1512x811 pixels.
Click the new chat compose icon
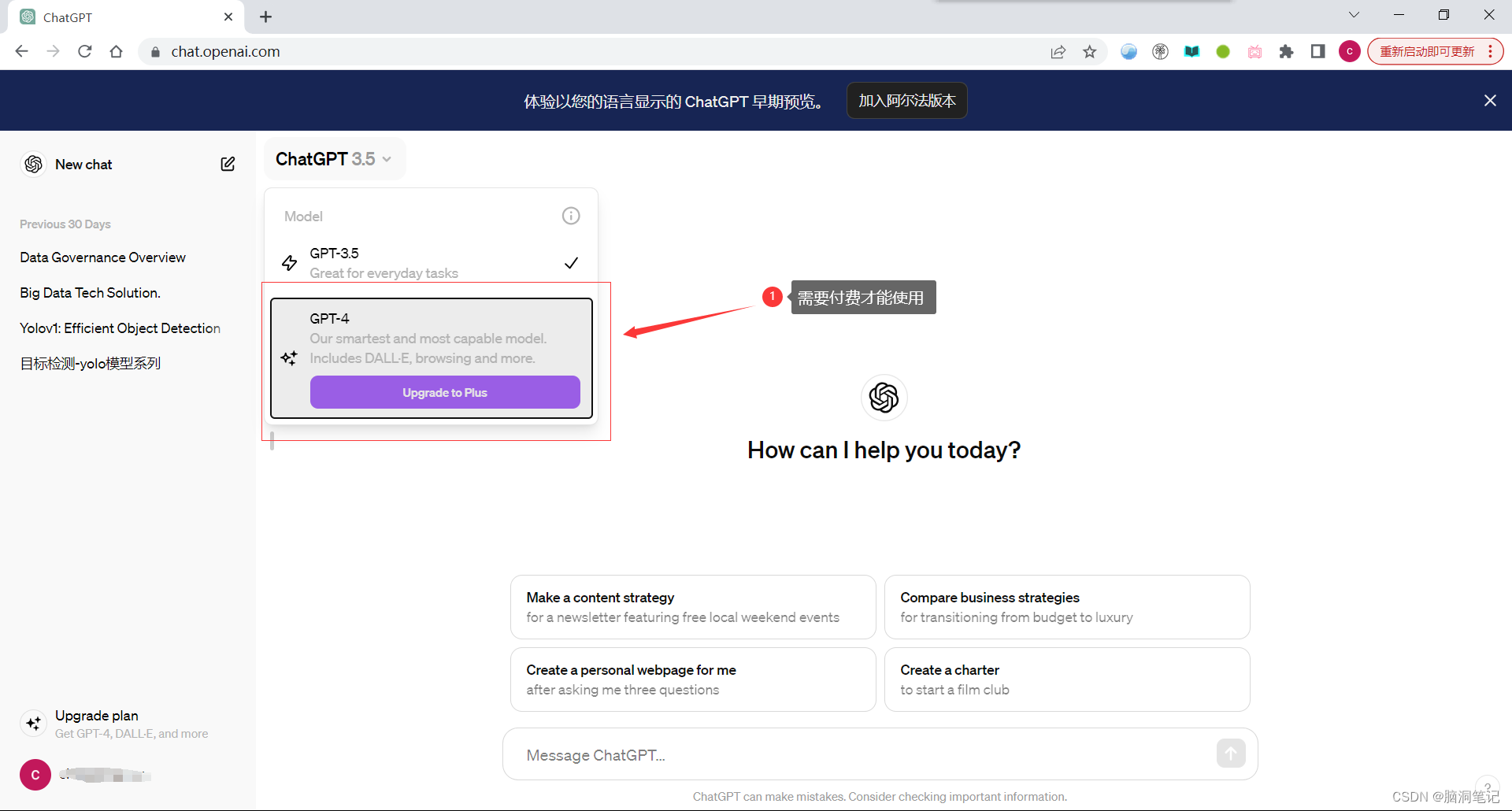[x=228, y=164]
